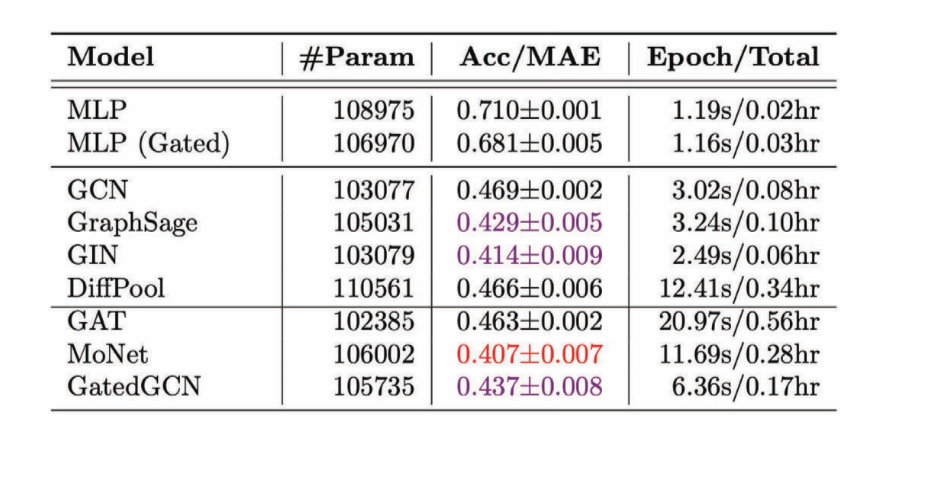This screenshot has height=486, width=934.
Task: Select the MLP (Gated) model name
Action: pos(148,144)
